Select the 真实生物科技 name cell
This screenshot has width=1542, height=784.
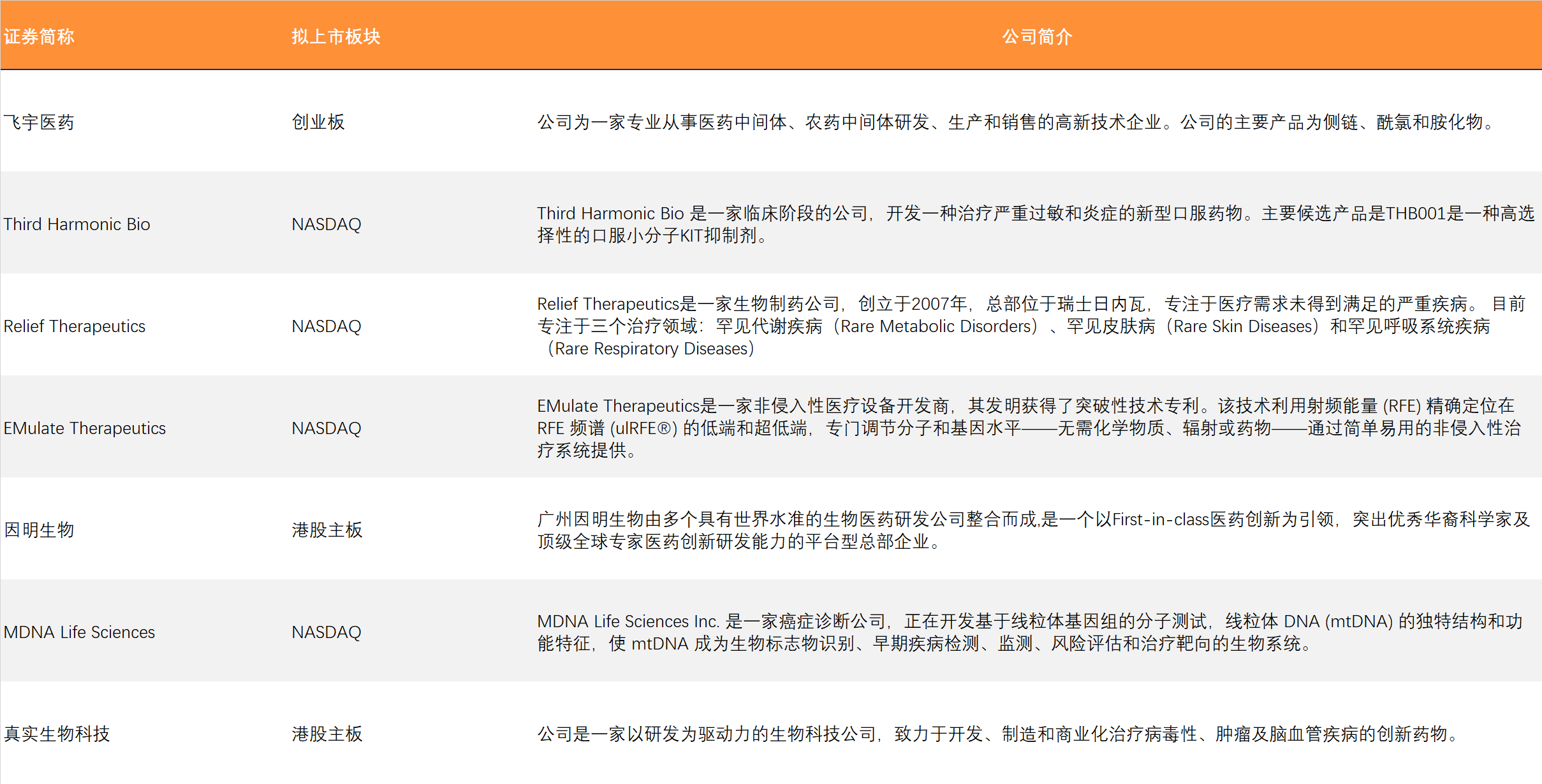(57, 734)
